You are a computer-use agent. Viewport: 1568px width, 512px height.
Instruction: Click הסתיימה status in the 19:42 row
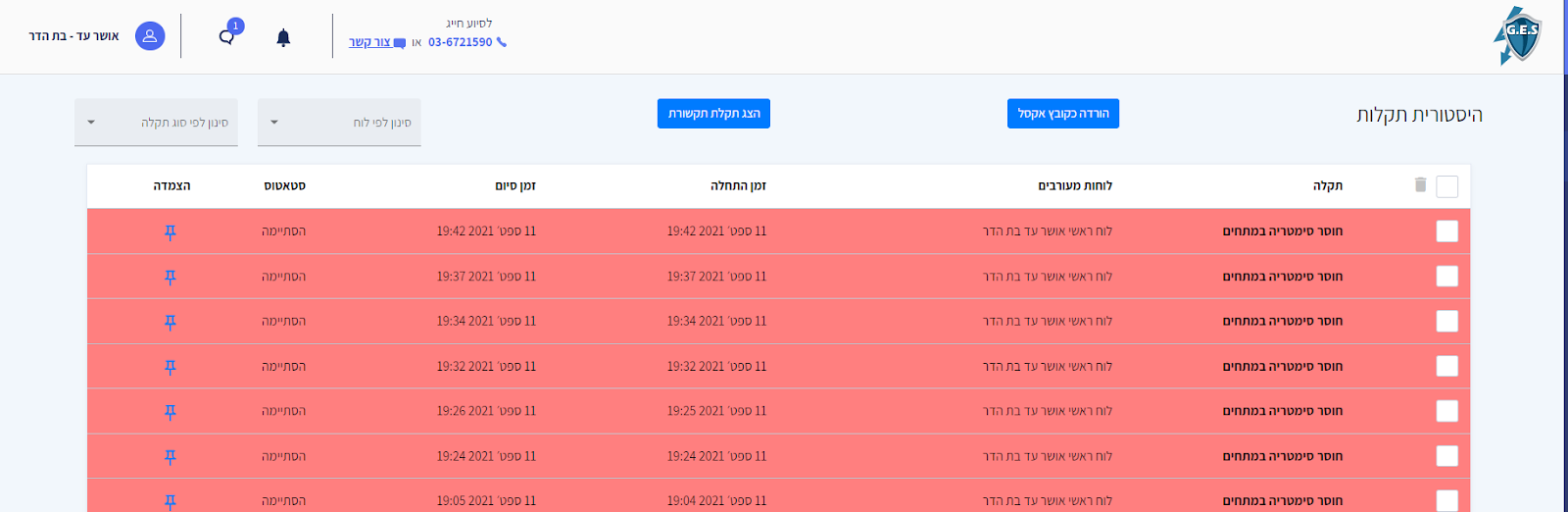point(283,231)
